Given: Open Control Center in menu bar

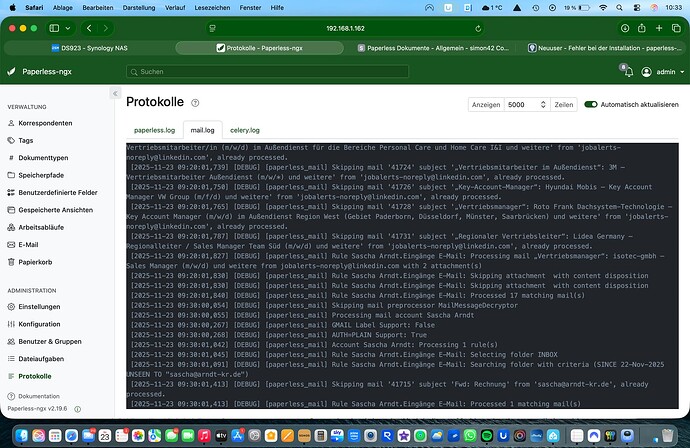Looking at the screenshot, I should 637,7.
